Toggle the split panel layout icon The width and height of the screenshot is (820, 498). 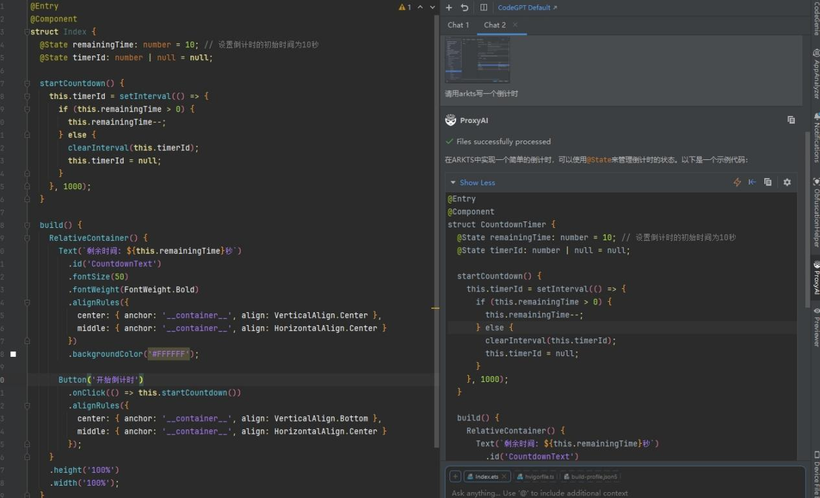pyautogui.click(x=484, y=7)
